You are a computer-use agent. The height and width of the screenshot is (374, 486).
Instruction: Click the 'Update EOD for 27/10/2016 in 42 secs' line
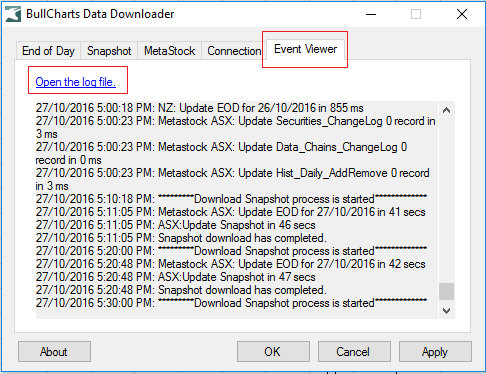(x=230, y=264)
